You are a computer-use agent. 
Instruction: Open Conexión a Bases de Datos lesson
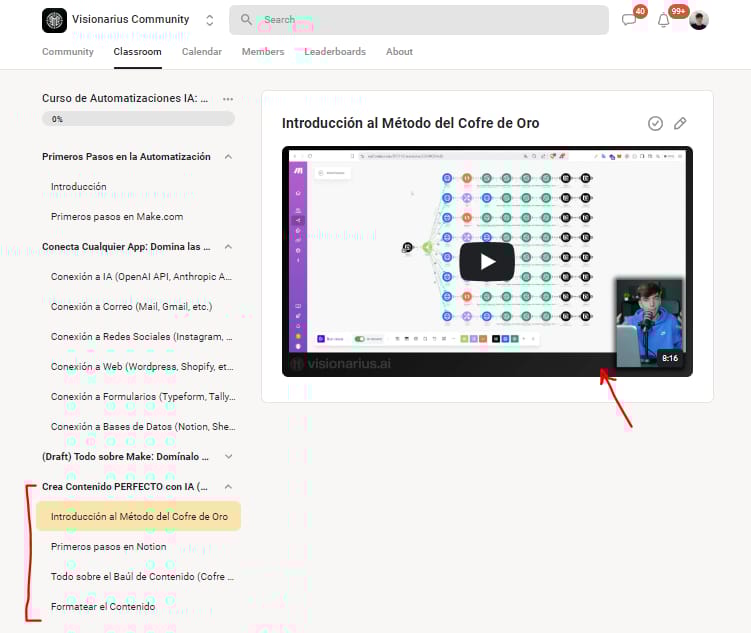coord(143,427)
